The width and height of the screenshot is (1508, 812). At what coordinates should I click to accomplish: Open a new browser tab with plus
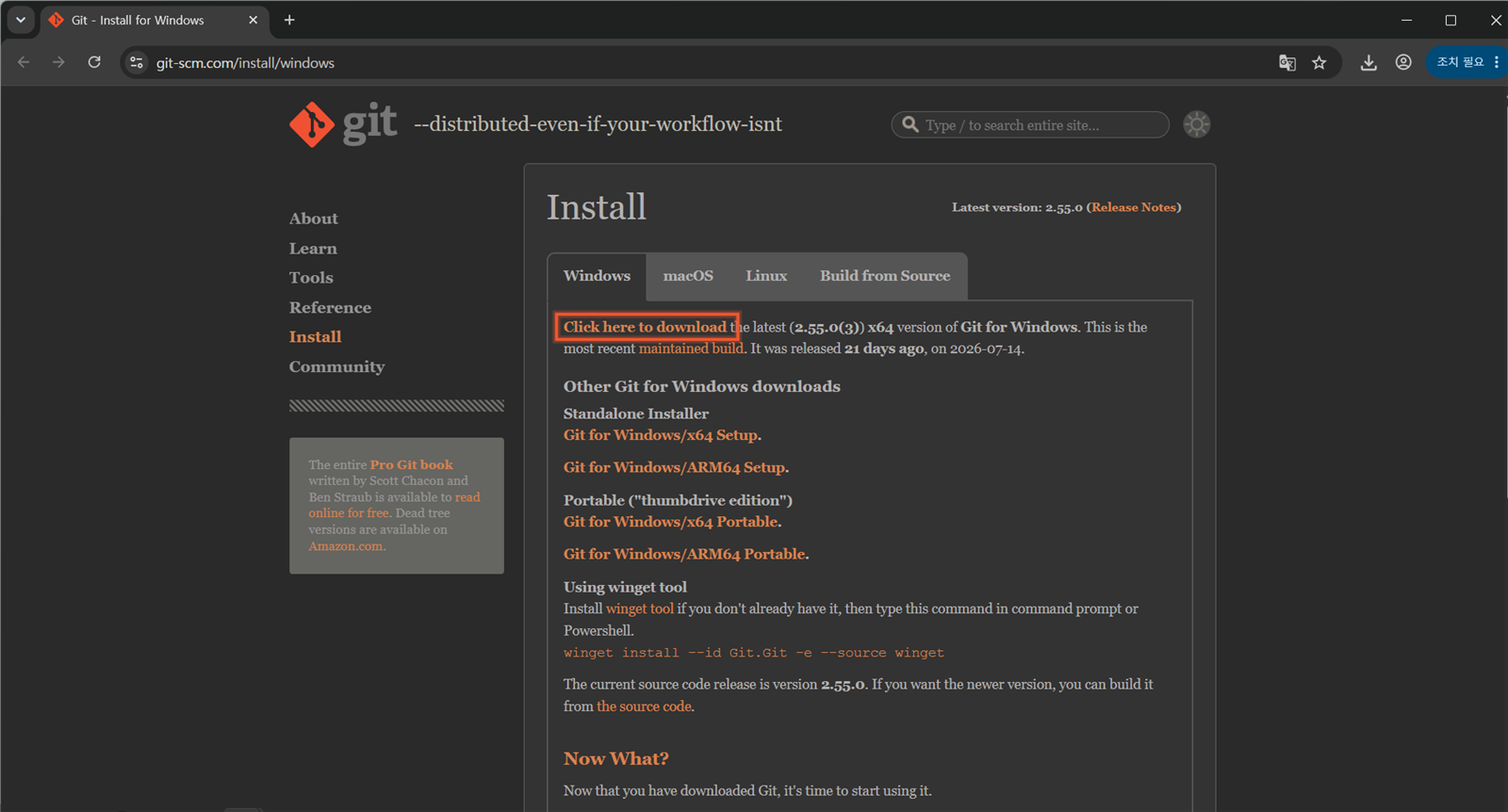coord(289,20)
